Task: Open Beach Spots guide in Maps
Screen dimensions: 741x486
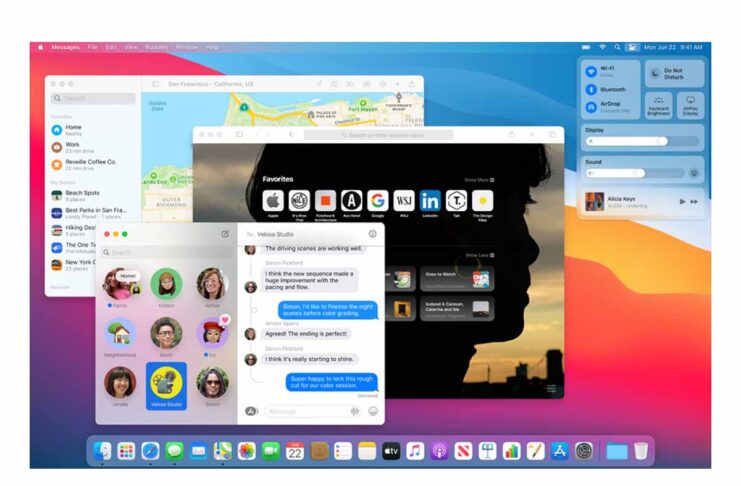Action: pyautogui.click(x=94, y=196)
